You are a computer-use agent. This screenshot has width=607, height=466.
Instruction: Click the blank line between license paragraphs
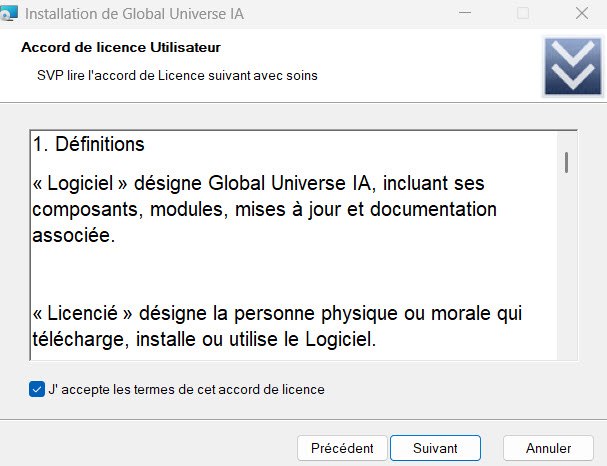[x=290, y=268]
